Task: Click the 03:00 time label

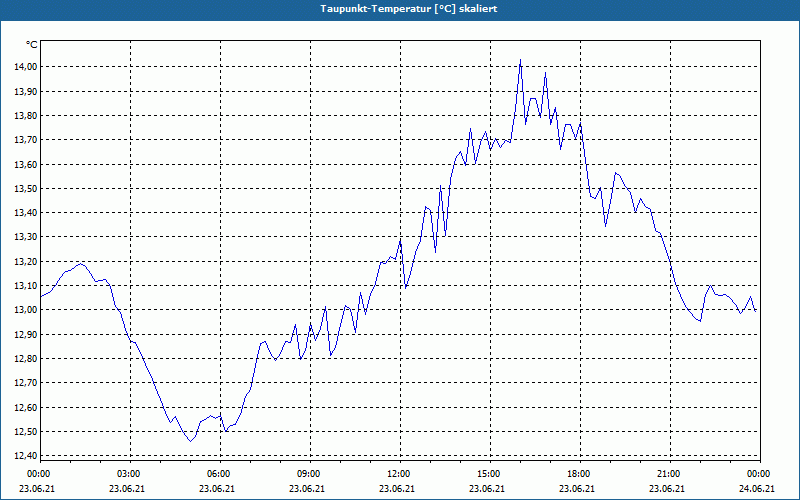Action: pos(128,474)
